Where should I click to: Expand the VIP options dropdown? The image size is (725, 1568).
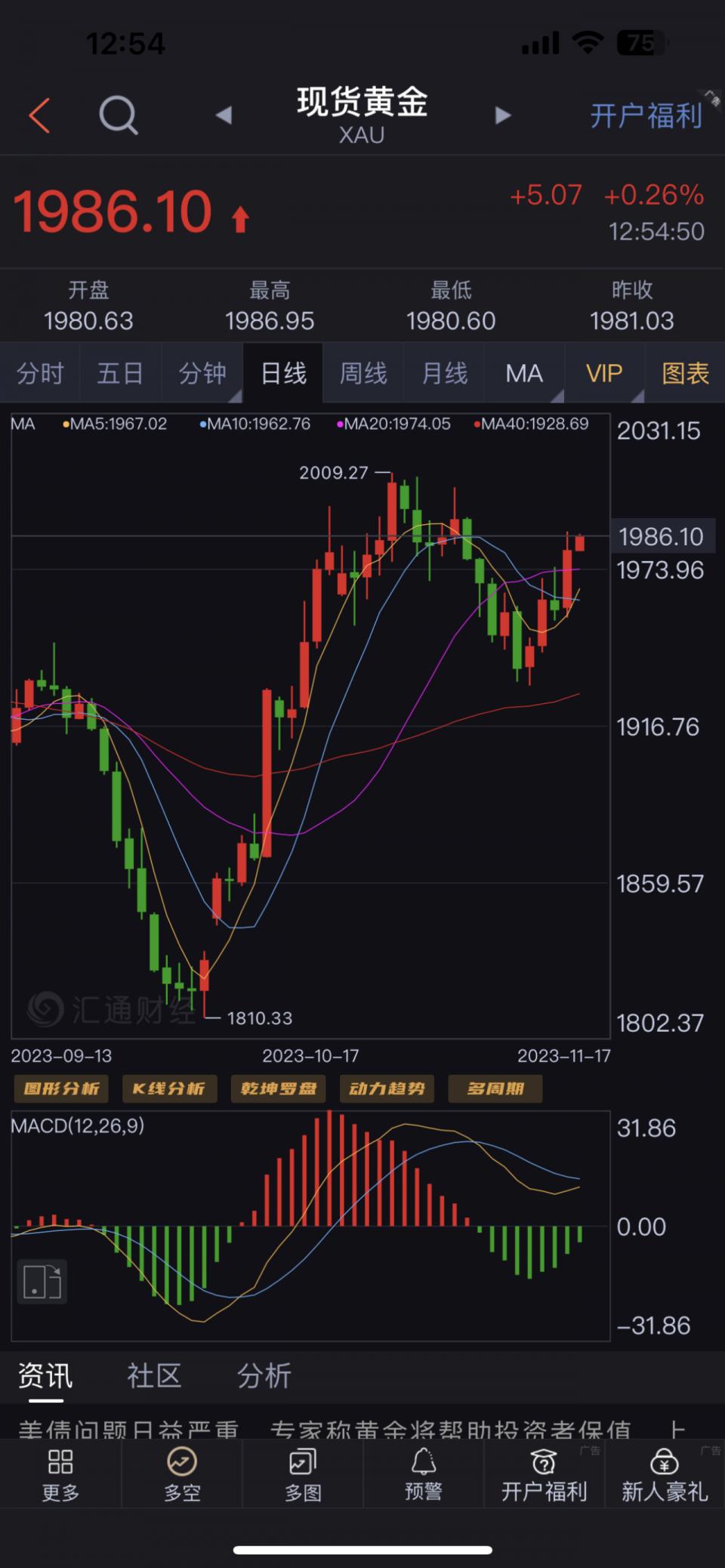coord(605,373)
